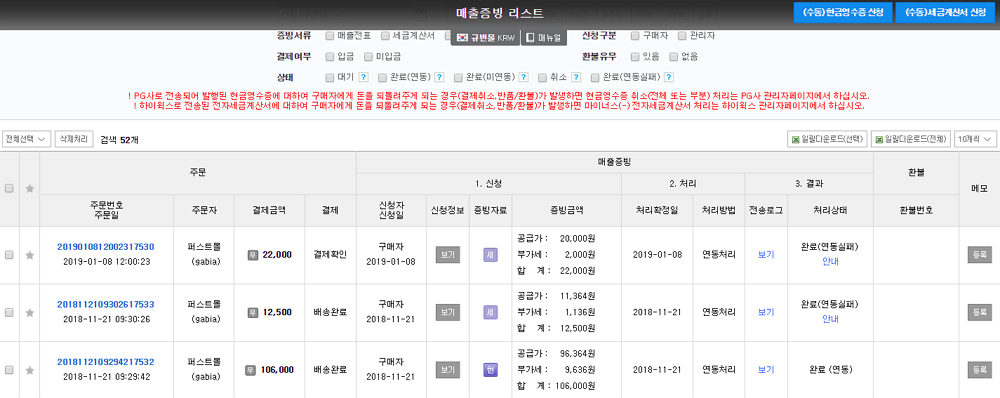Image resolution: width=1000 pixels, height=398 pixels.
Task: Open the 규빈몰 KRW store selector
Action: (485, 38)
